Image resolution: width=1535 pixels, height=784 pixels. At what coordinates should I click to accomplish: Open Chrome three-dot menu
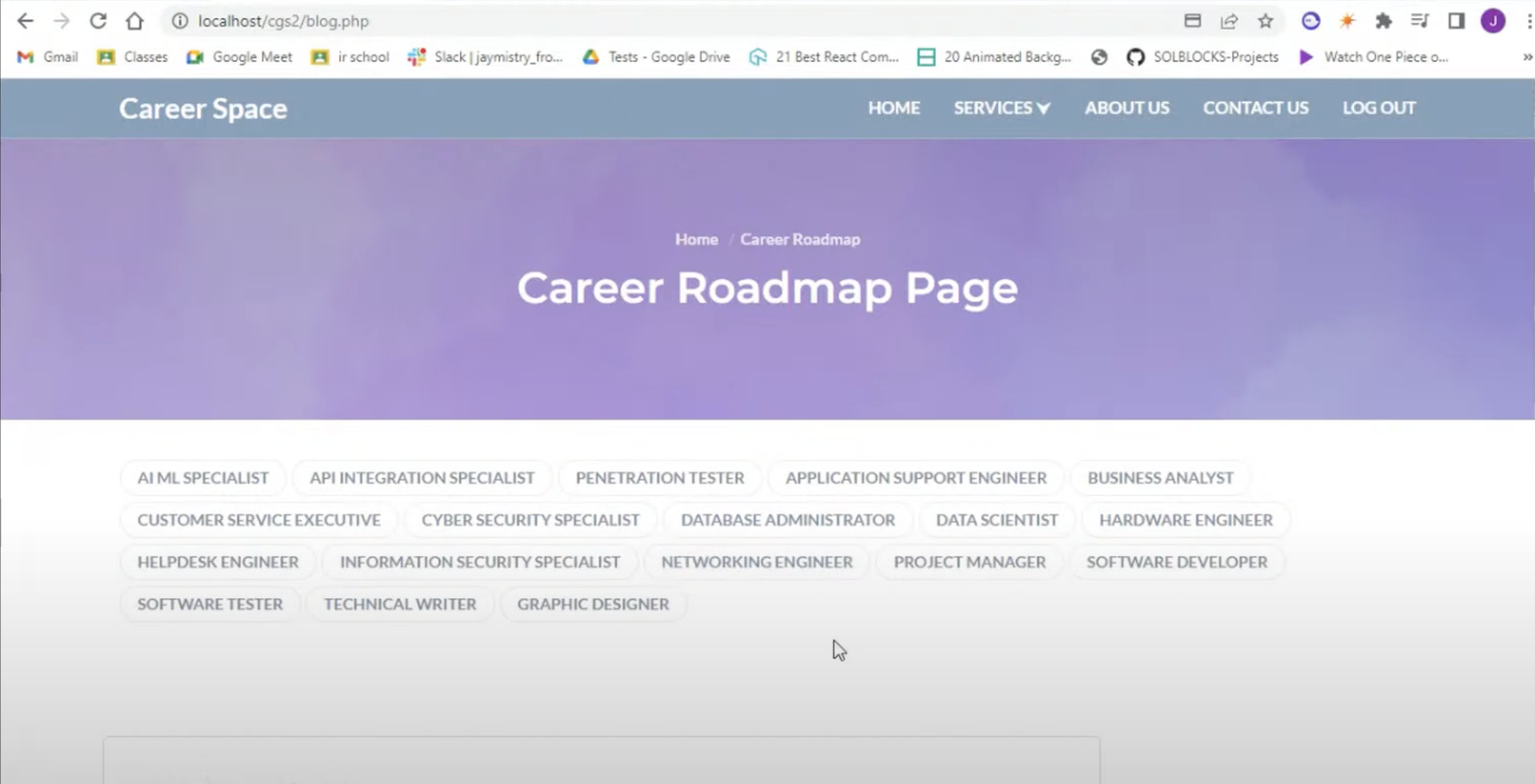click(x=1529, y=21)
